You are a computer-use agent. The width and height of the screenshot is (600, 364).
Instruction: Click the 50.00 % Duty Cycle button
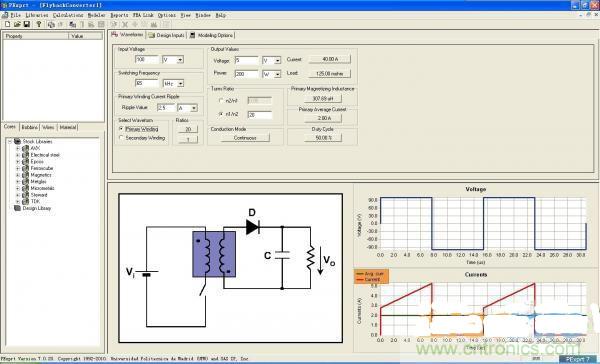pyautogui.click(x=323, y=137)
